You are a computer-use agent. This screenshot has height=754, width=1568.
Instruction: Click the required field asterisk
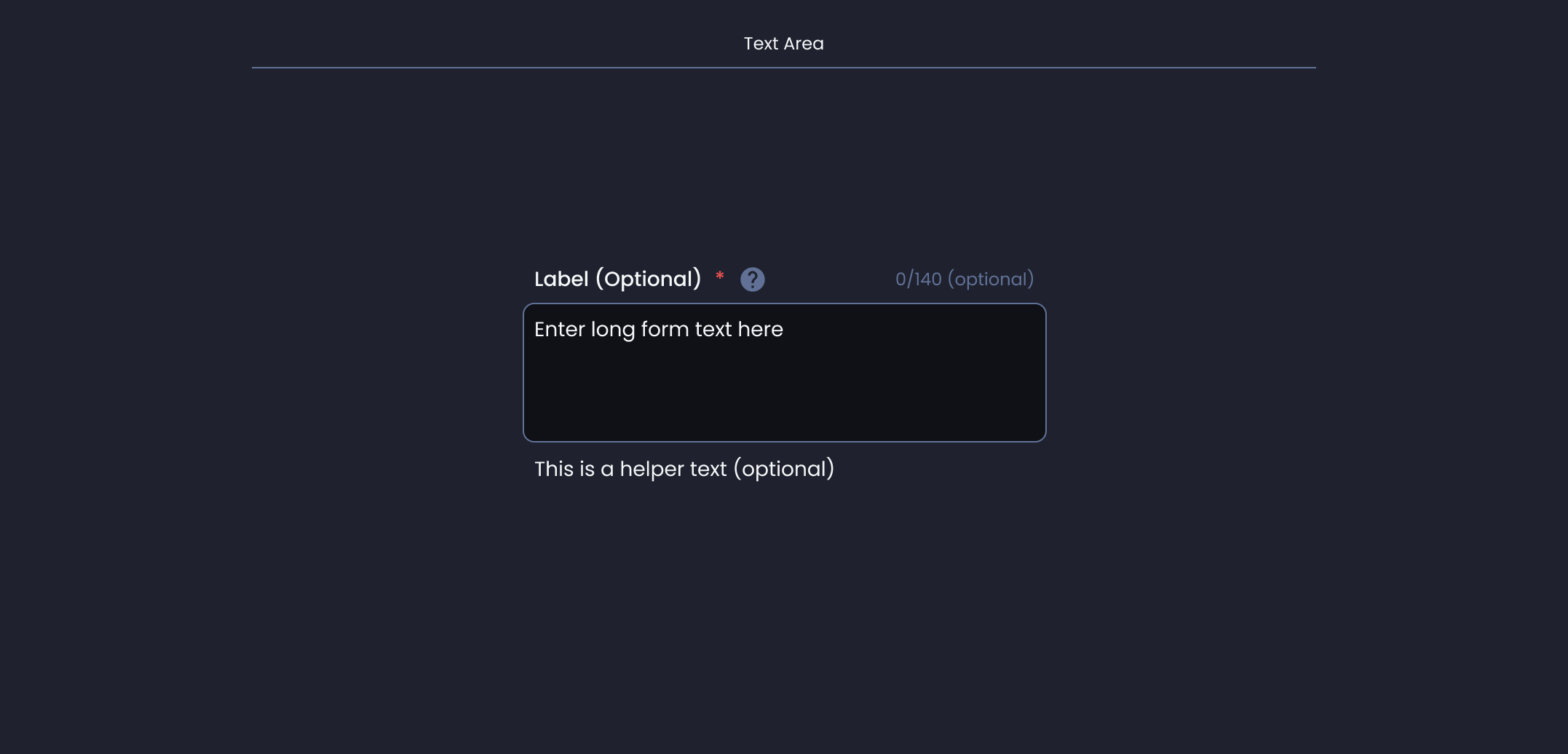point(719,277)
